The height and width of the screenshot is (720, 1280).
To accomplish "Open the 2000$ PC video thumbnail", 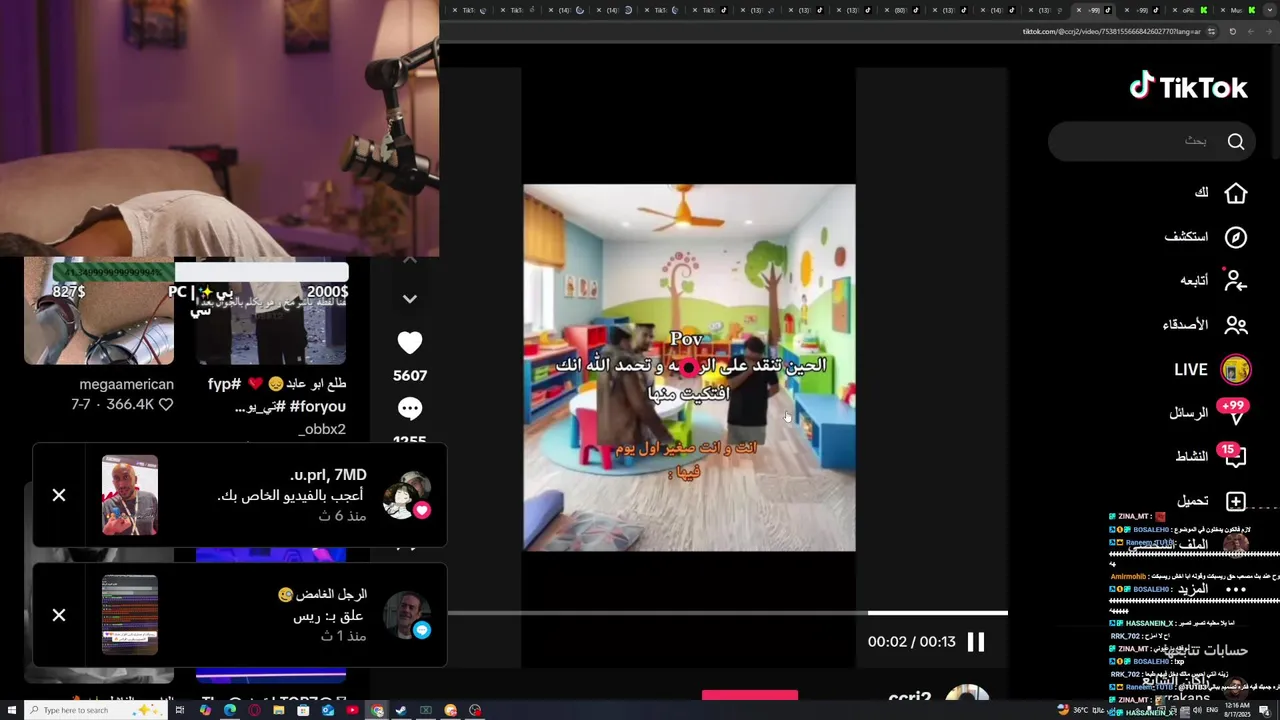I will coord(271,312).
